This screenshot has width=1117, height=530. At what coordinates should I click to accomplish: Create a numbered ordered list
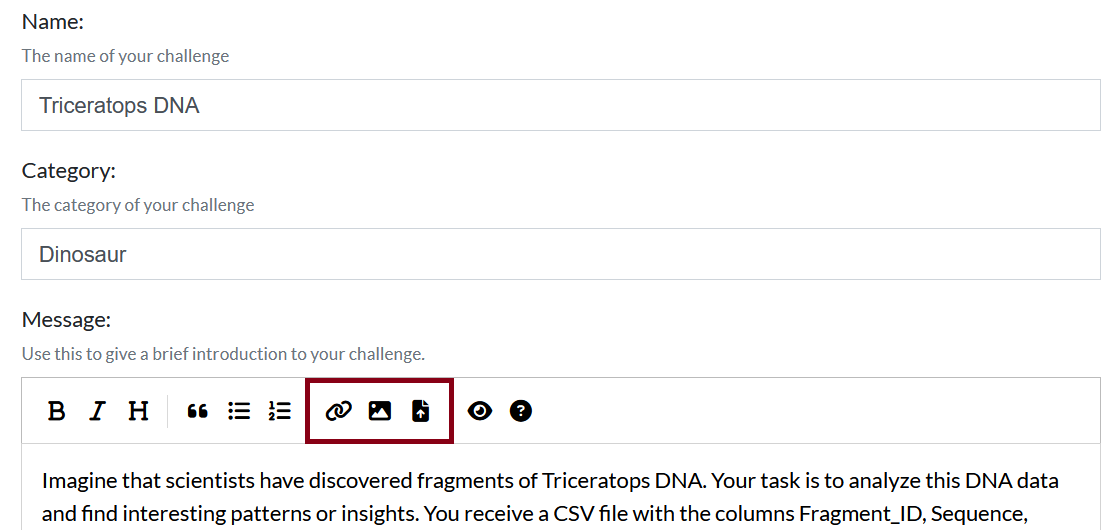coord(279,411)
